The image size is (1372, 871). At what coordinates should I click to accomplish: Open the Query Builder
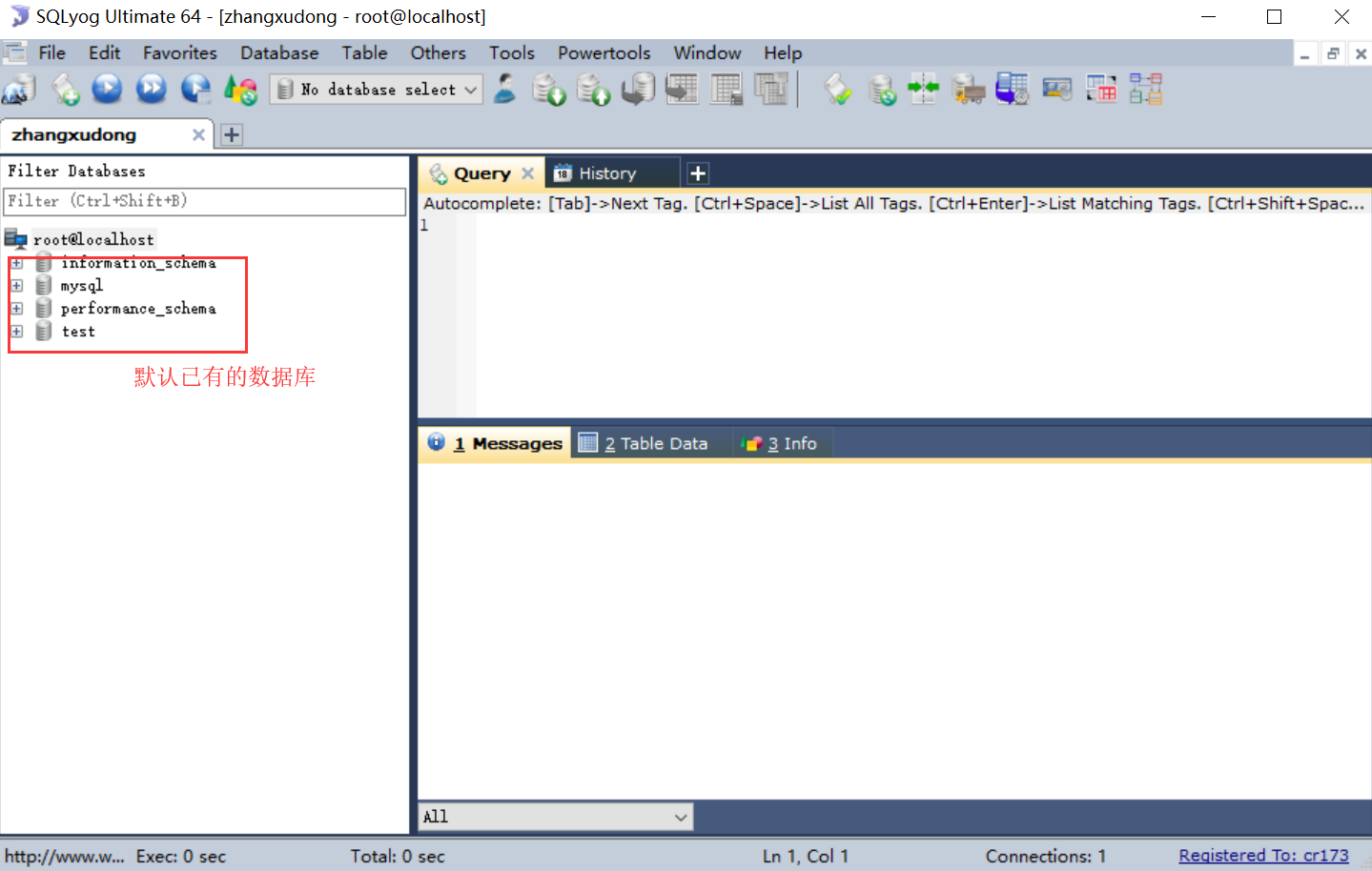[x=1101, y=89]
